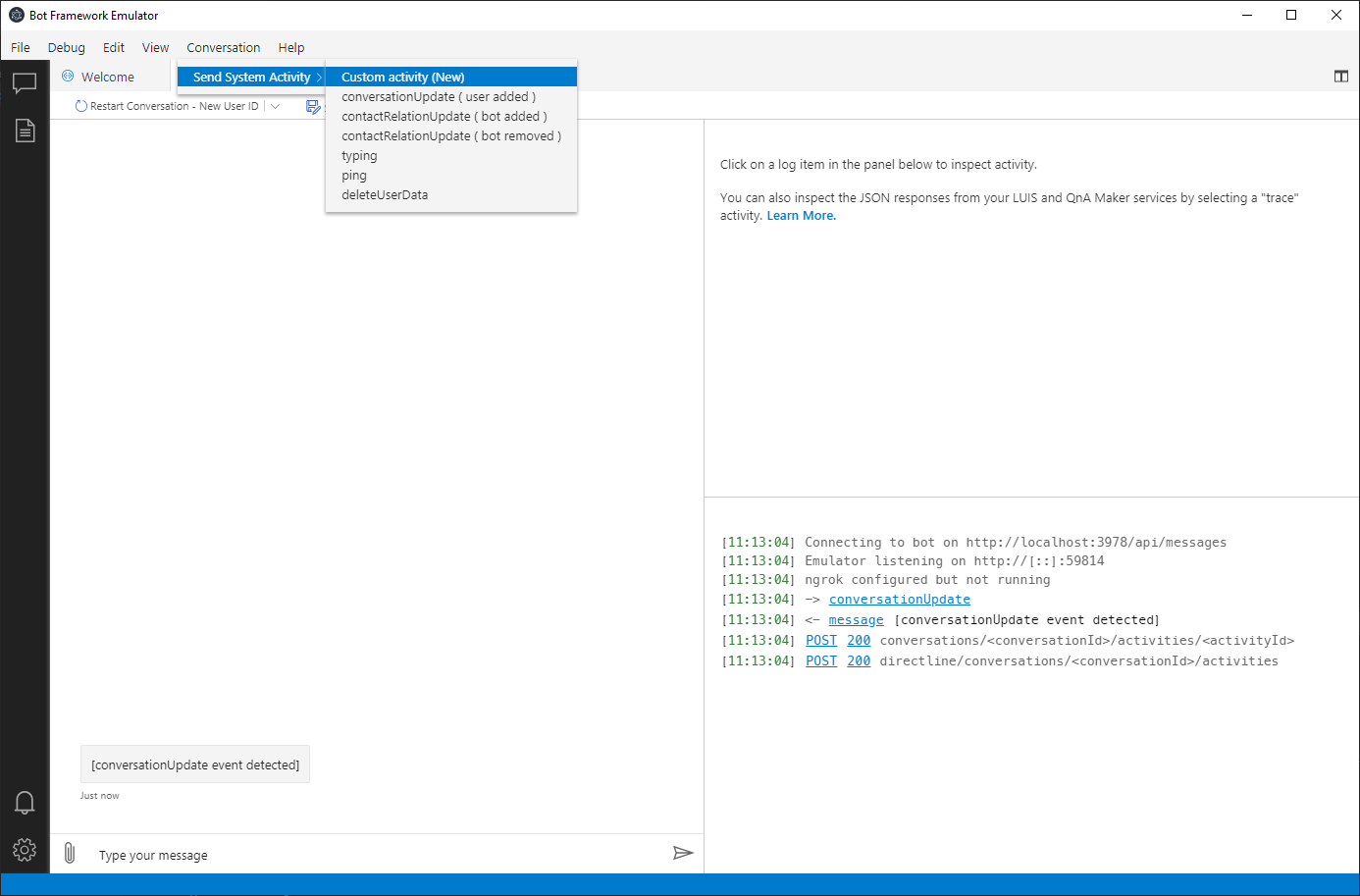
Task: Click the restart conversation circular arrow icon
Action: tap(81, 106)
